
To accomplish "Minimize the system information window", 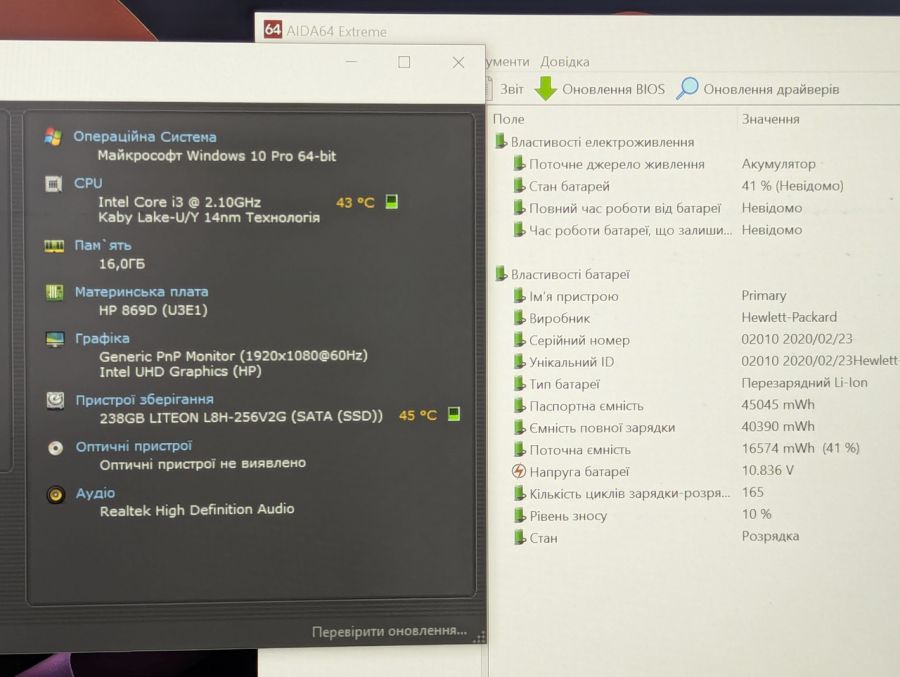I will (351, 61).
